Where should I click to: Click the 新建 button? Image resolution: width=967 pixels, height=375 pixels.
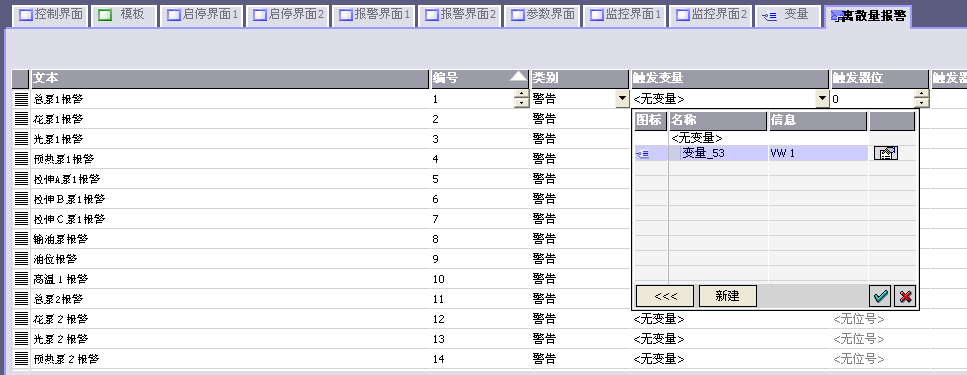tap(728, 296)
